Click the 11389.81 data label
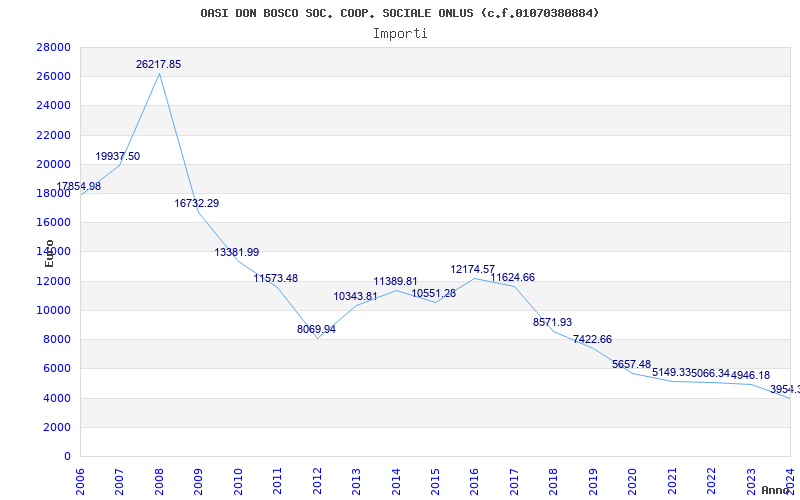The height and width of the screenshot is (500, 800). coord(395,281)
